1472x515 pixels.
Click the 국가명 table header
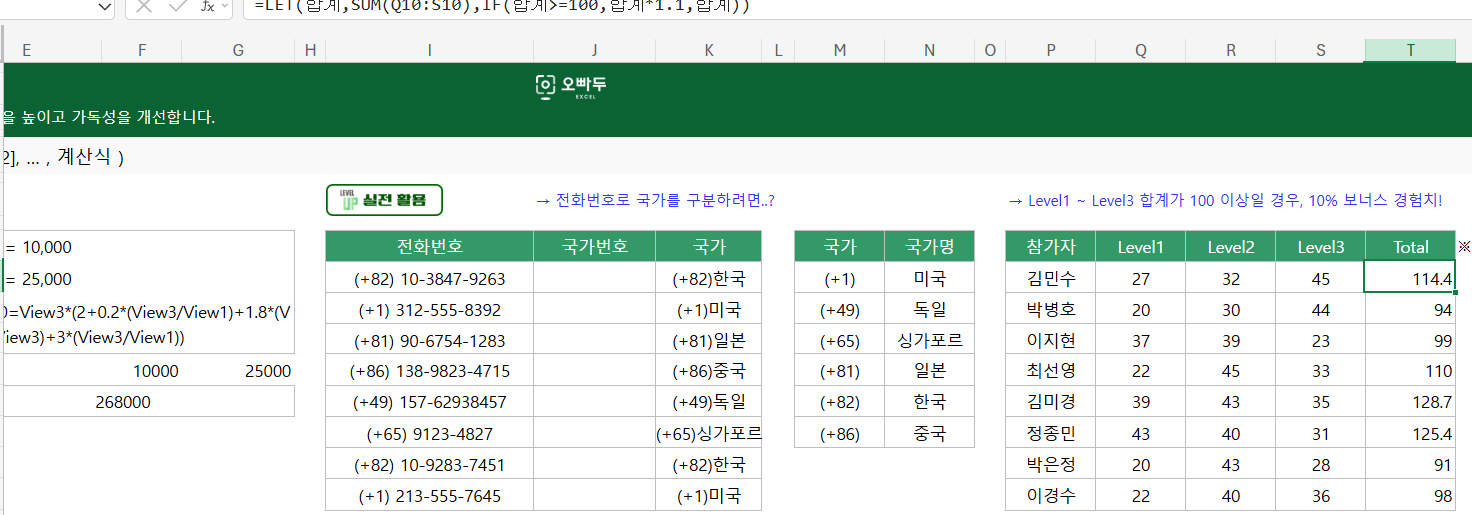(930, 246)
